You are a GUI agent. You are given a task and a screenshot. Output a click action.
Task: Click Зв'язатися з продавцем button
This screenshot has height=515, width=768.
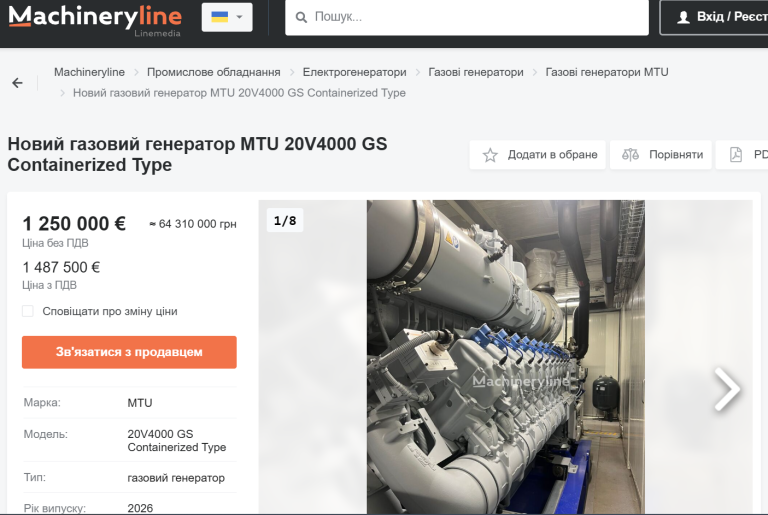point(129,352)
